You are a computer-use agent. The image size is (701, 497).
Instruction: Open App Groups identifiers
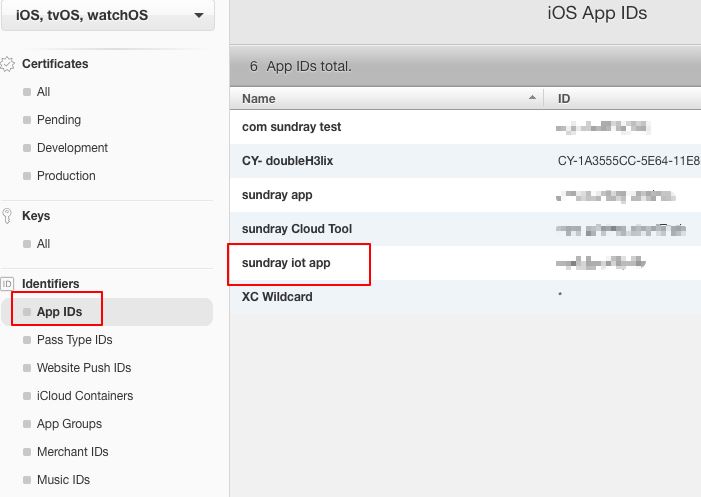pyautogui.click(x=69, y=424)
